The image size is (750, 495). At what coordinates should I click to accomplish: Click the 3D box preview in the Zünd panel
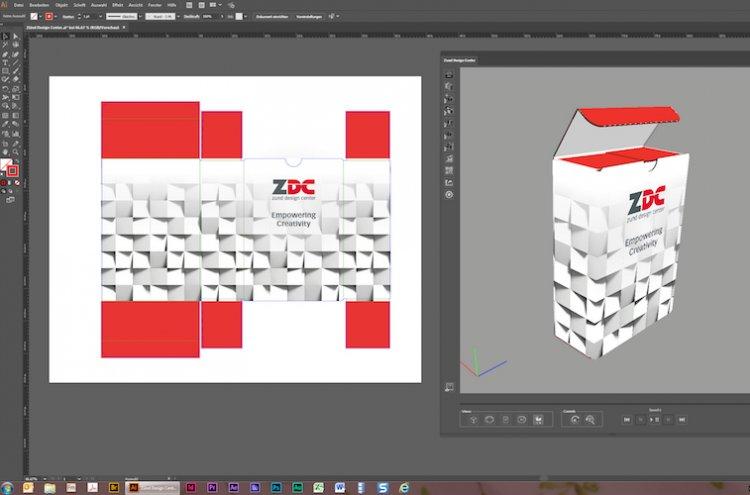619,232
